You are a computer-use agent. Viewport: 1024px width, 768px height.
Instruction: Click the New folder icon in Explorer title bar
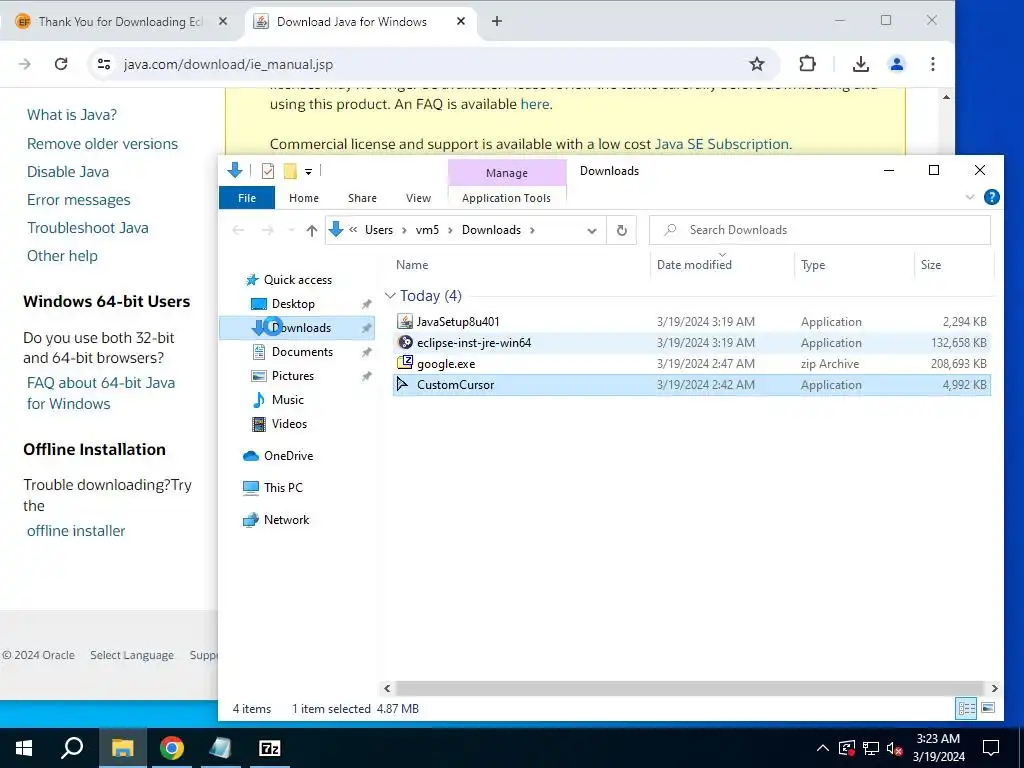[290, 171]
